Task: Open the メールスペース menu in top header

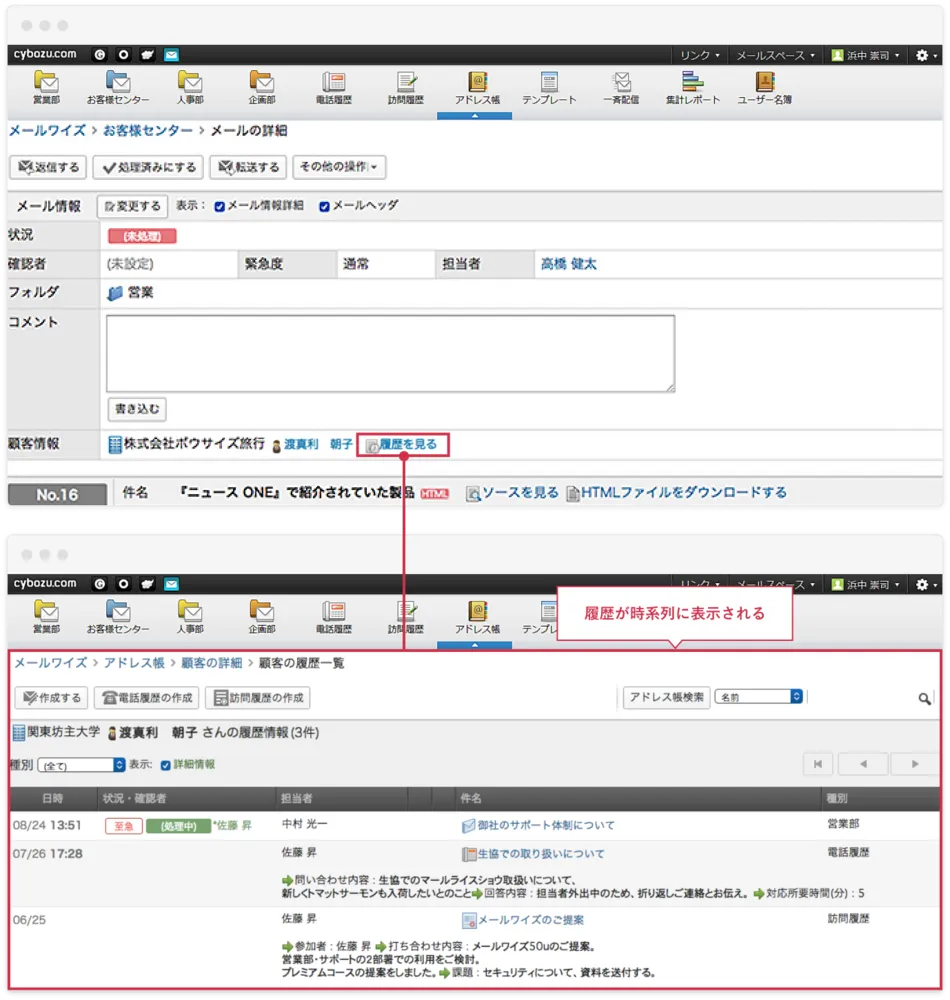Action: [775, 55]
